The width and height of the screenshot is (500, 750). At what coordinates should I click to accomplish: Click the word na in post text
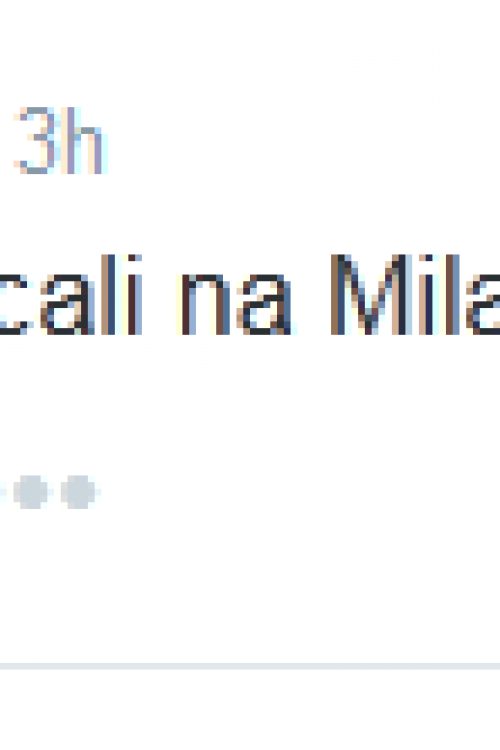pyautogui.click(x=236, y=304)
